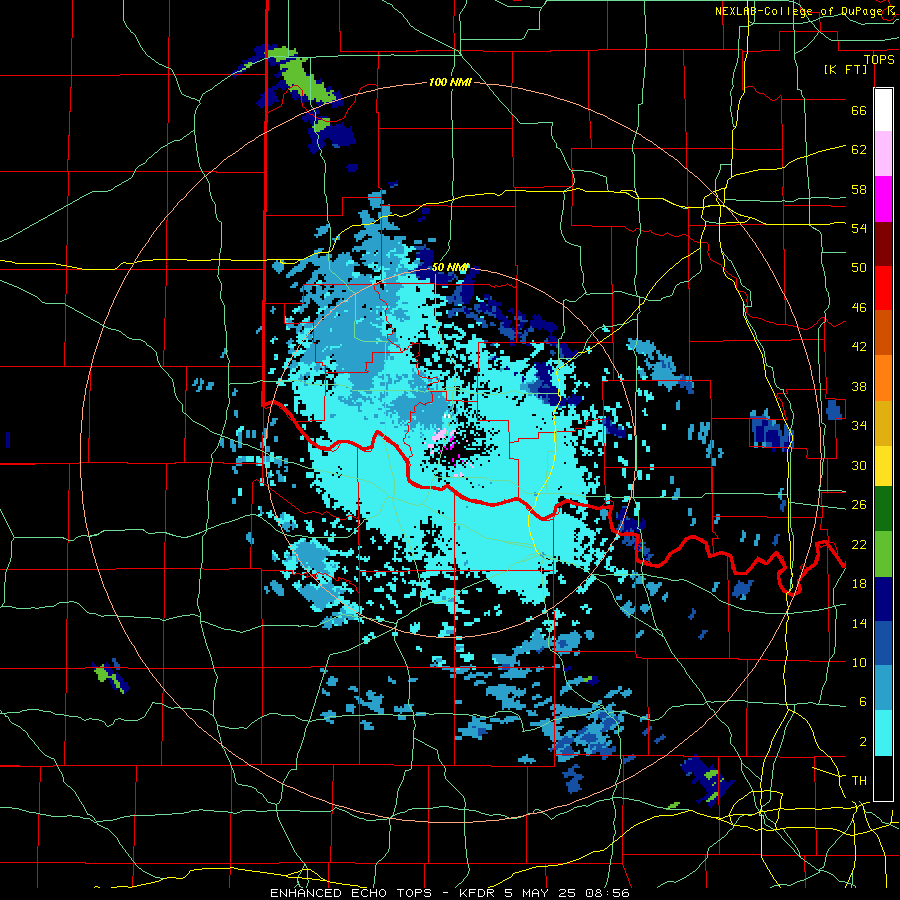
Task: Click the medium blue 18 kft swatch
Action: coord(883,643)
